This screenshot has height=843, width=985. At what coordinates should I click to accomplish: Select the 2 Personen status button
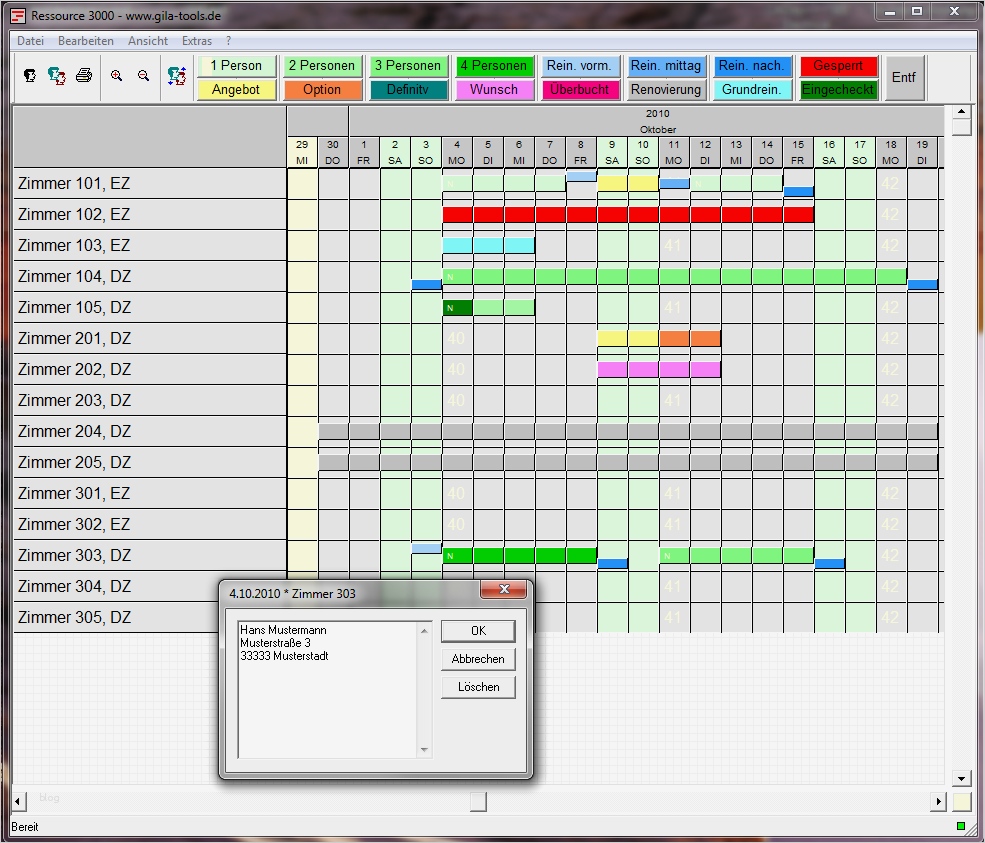(322, 66)
